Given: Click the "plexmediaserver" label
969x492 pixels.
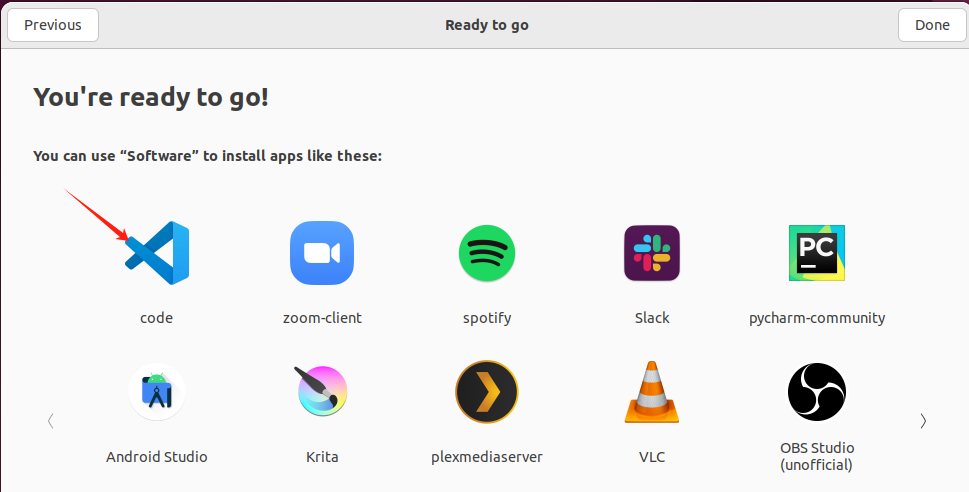Looking at the screenshot, I should (x=487, y=457).
